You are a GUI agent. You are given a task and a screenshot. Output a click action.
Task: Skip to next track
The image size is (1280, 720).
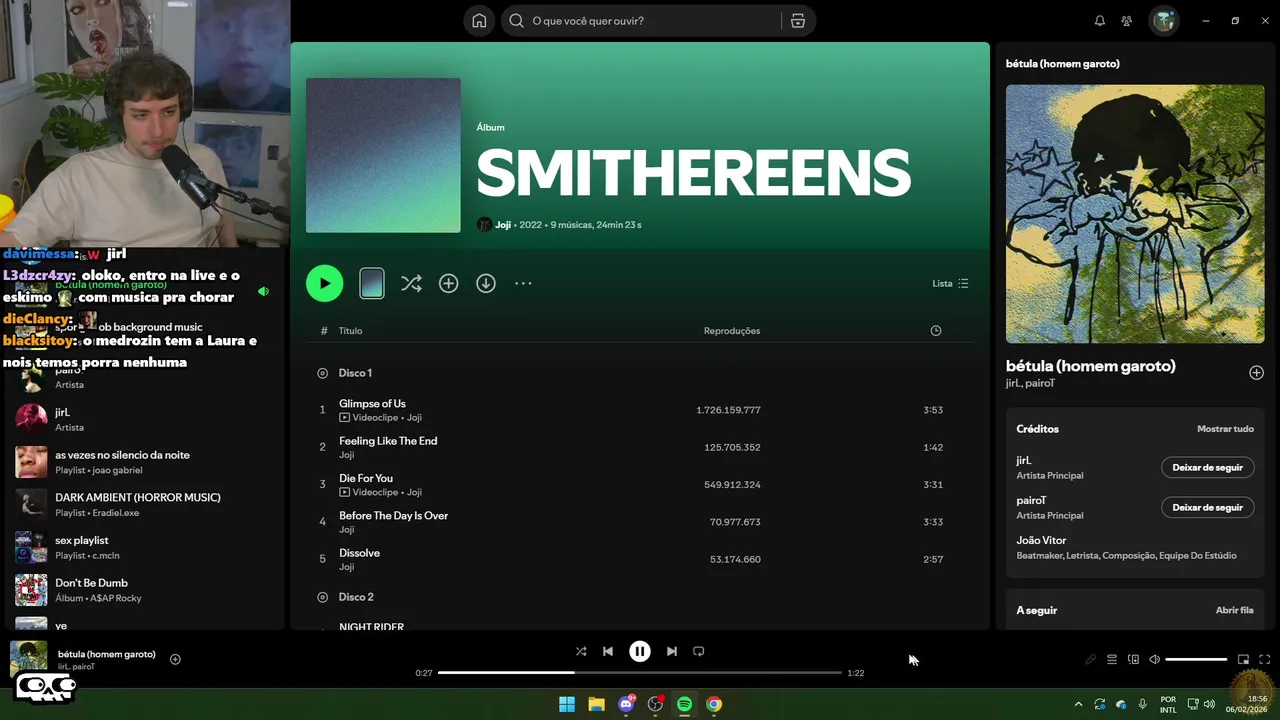click(x=672, y=651)
